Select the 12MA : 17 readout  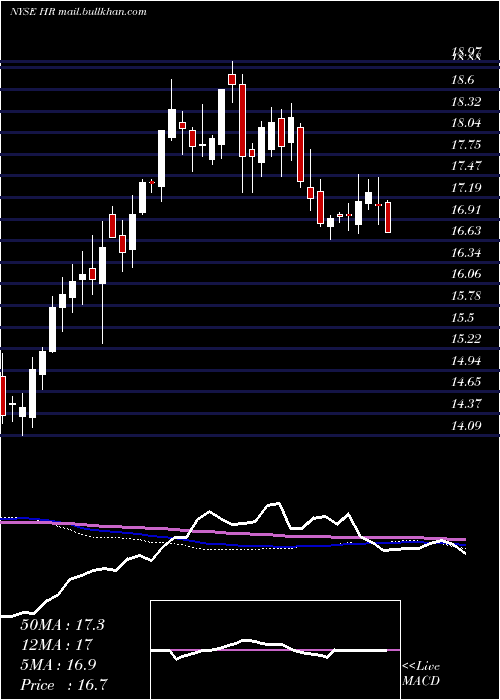pyautogui.click(x=56, y=645)
